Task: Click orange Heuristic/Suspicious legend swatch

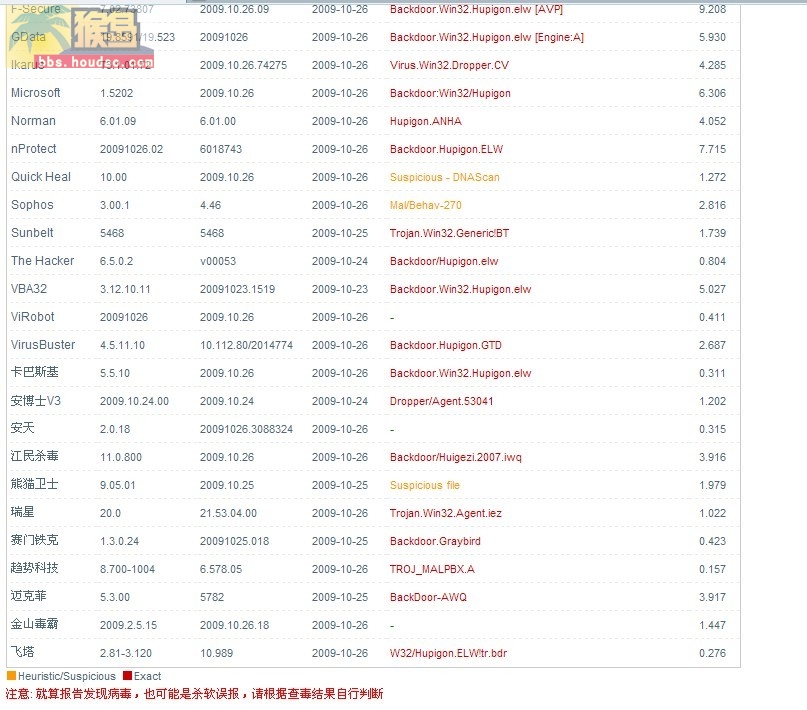Action: pyautogui.click(x=11, y=676)
